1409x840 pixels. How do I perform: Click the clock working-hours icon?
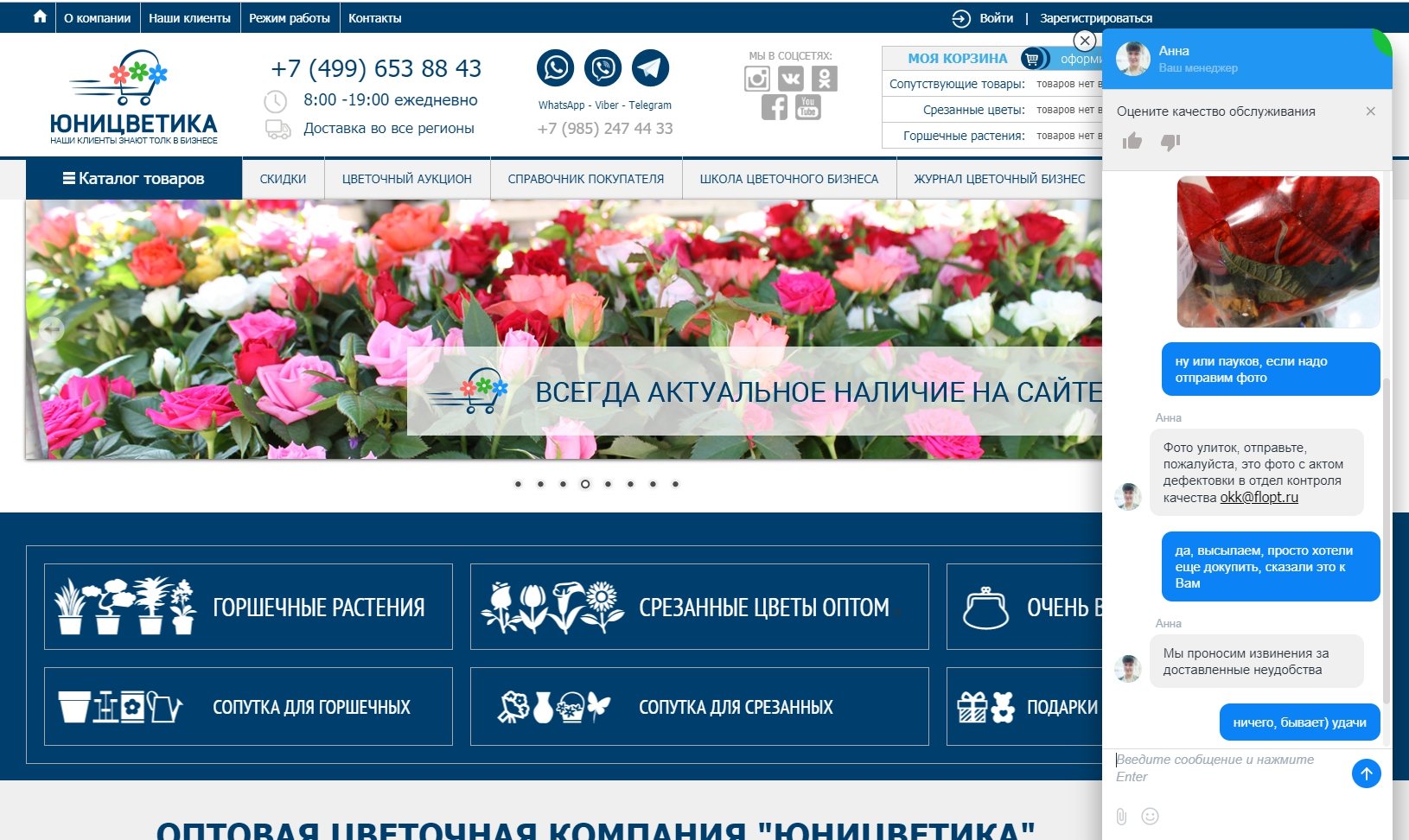point(275,101)
